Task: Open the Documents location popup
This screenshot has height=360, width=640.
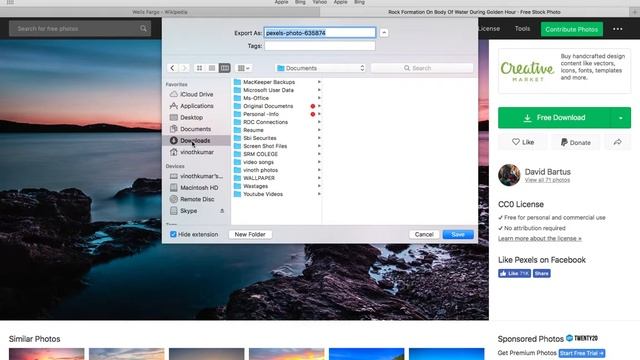Action: pos(320,68)
